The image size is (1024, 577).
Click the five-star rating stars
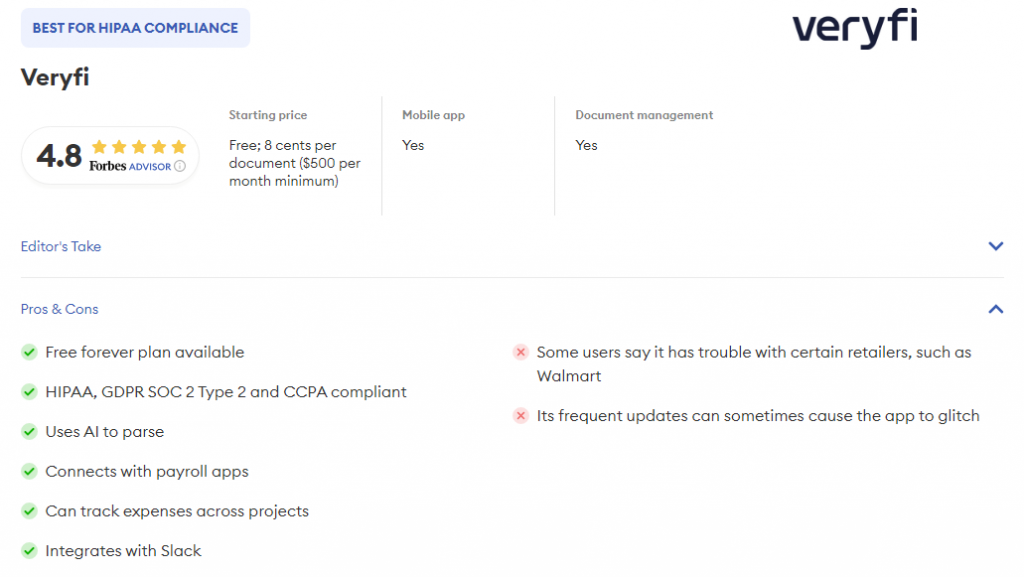pyautogui.click(x=138, y=147)
